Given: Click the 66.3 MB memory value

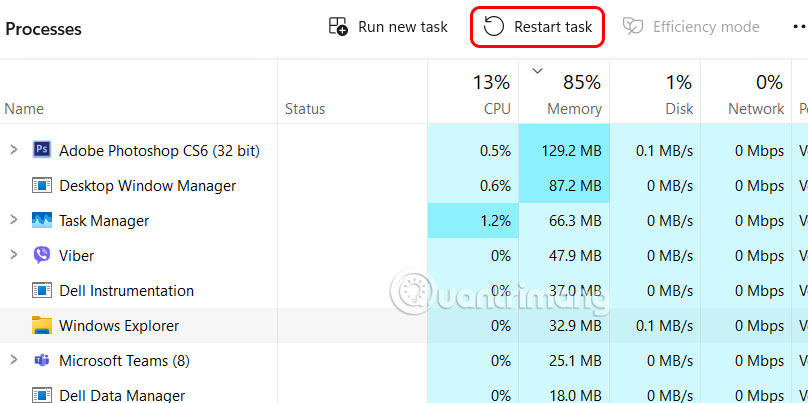Looking at the screenshot, I should coord(576,221).
